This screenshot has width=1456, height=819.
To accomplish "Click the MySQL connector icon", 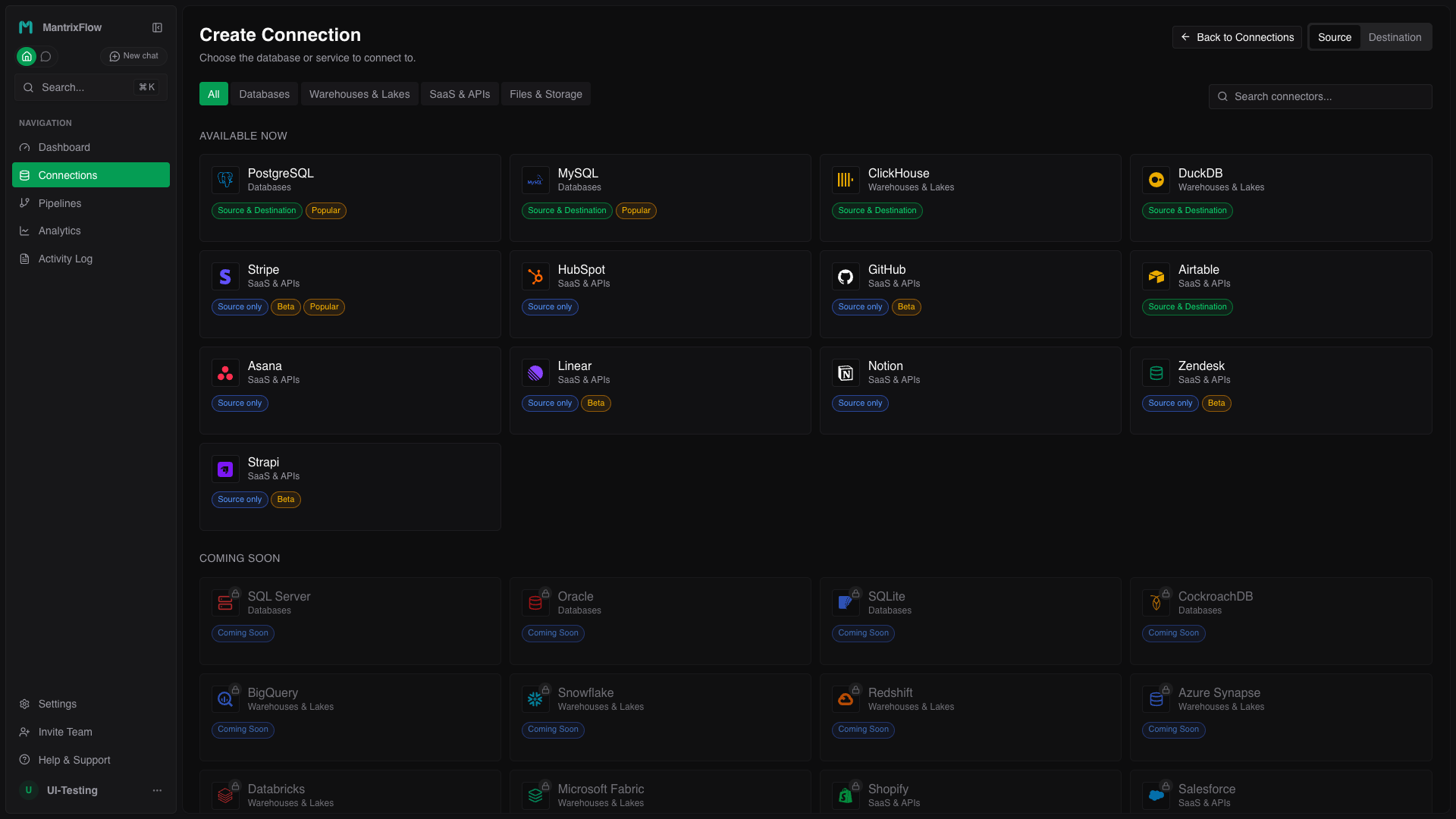I will click(x=535, y=180).
